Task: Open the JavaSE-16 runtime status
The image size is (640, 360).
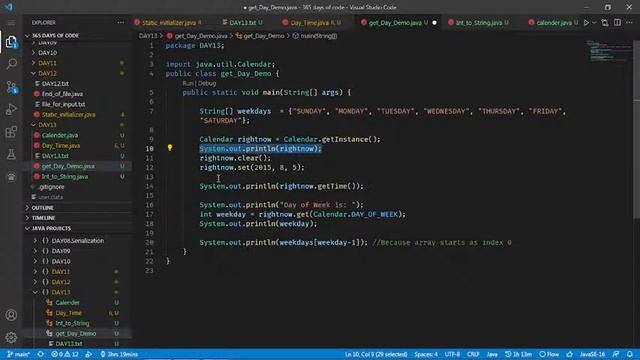Action: pos(593,354)
